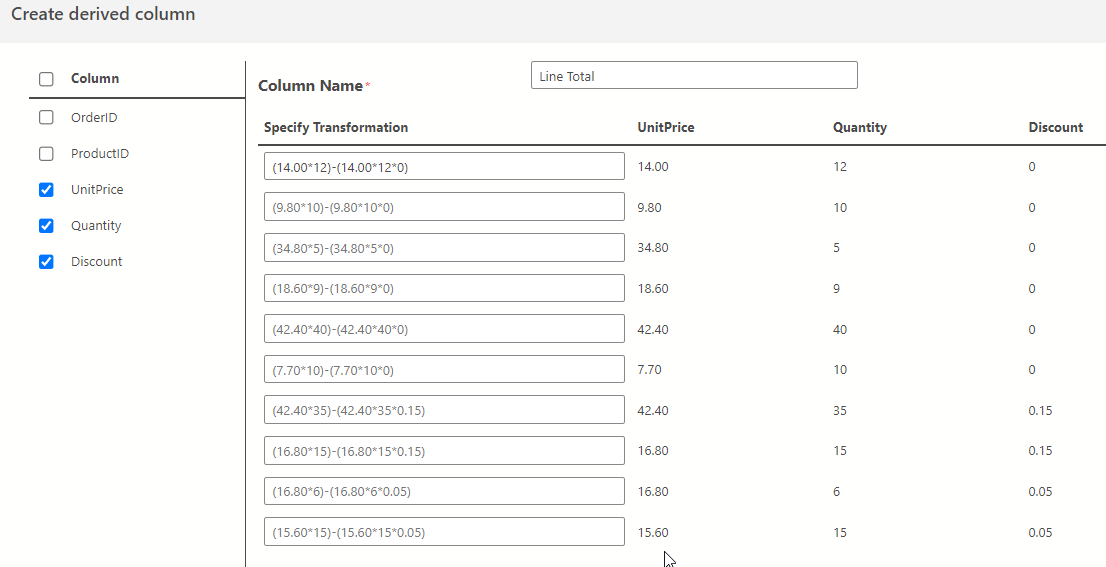Select the input showing (16.80*15)-(16.80*15*0.15)
Viewport: 1106px width, 567px height.
tap(444, 451)
